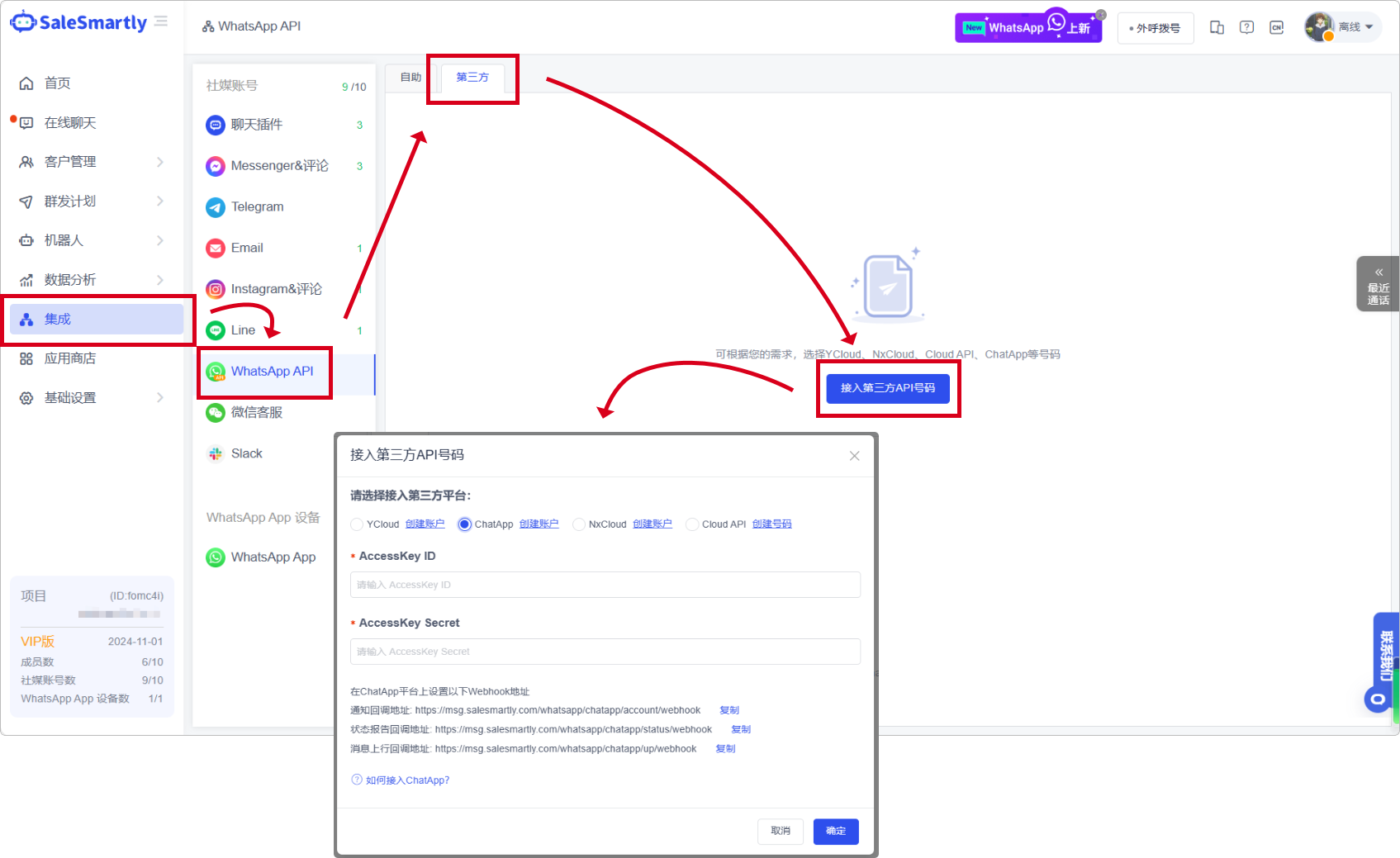This screenshot has height=858, width=1400.
Task: Click the blue 确定 confirm button
Action: [835, 831]
